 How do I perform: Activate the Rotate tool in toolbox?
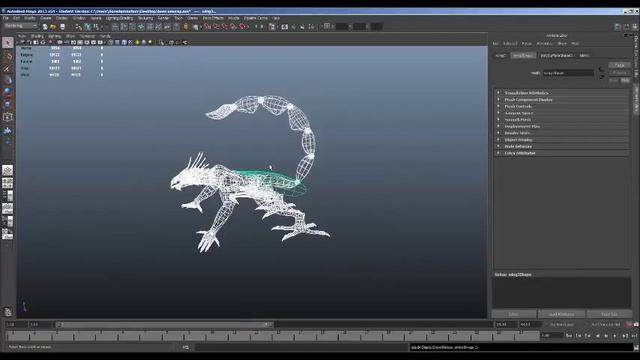(x=7, y=92)
